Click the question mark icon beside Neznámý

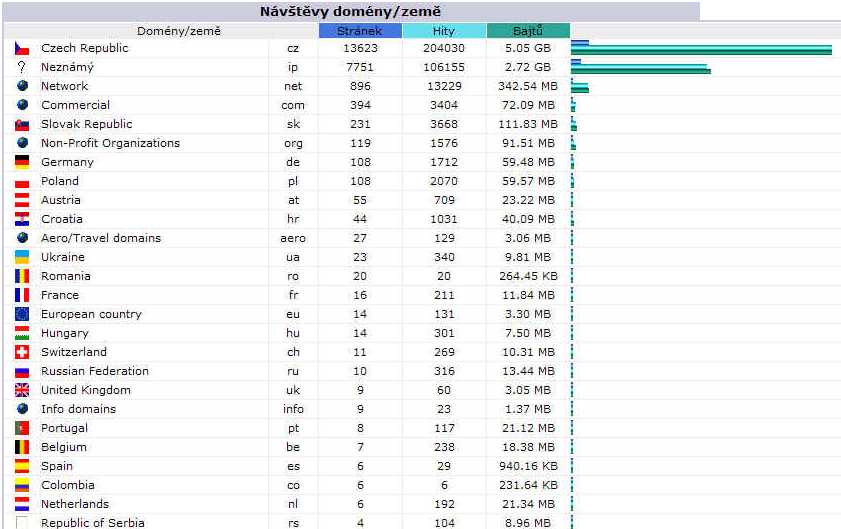pyautogui.click(x=22, y=67)
